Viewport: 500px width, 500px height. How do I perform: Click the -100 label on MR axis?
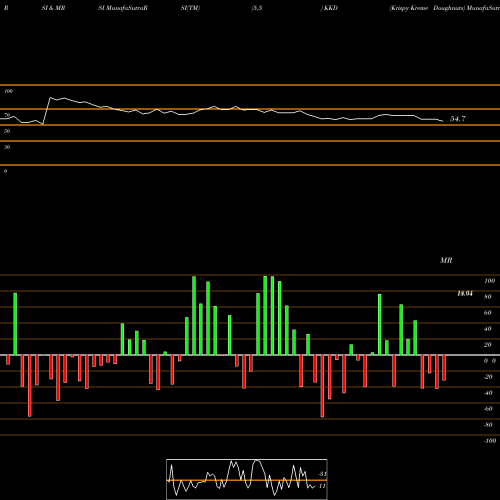[490, 441]
